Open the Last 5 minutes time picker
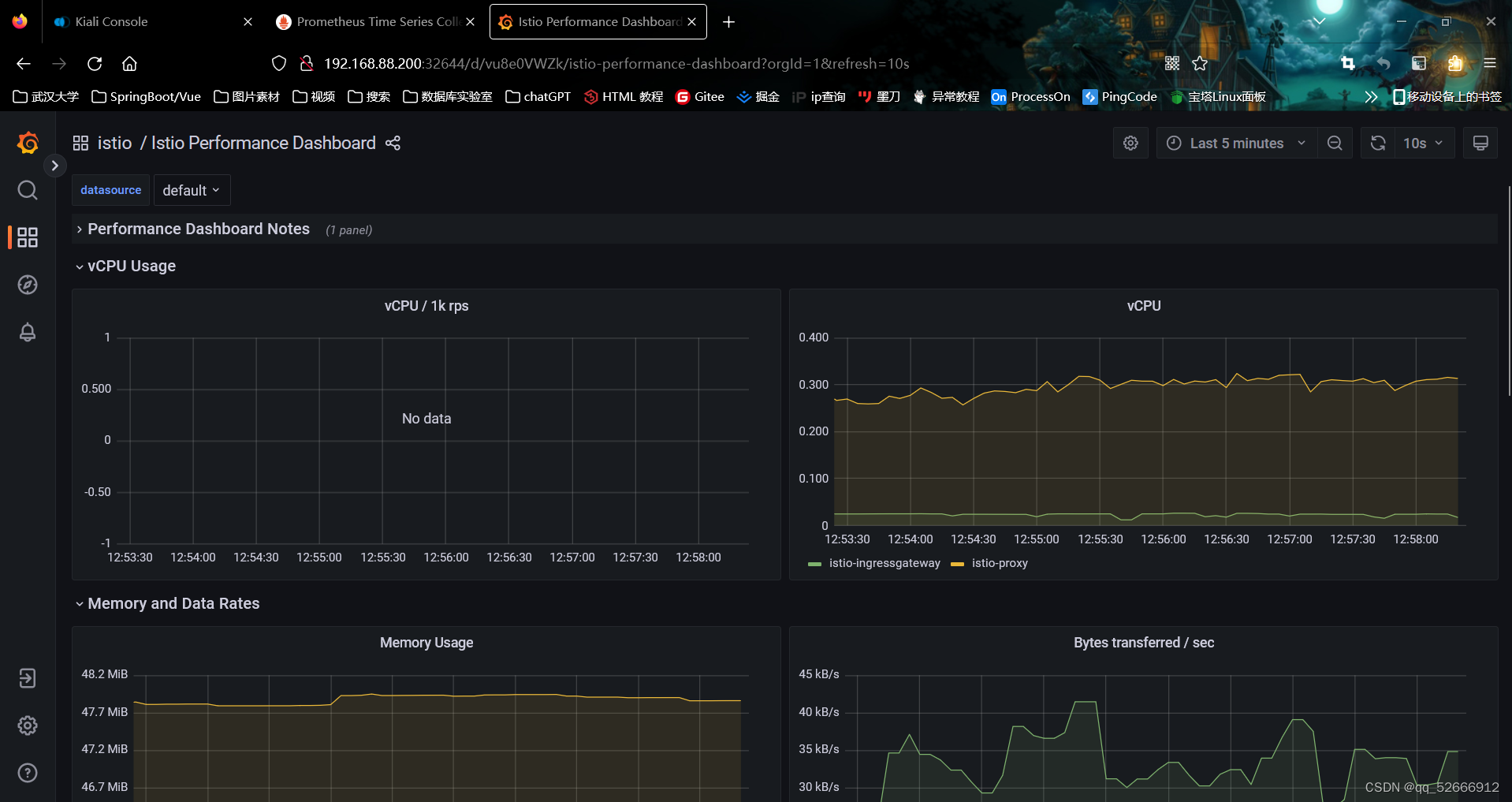1512x802 pixels. tap(1237, 143)
